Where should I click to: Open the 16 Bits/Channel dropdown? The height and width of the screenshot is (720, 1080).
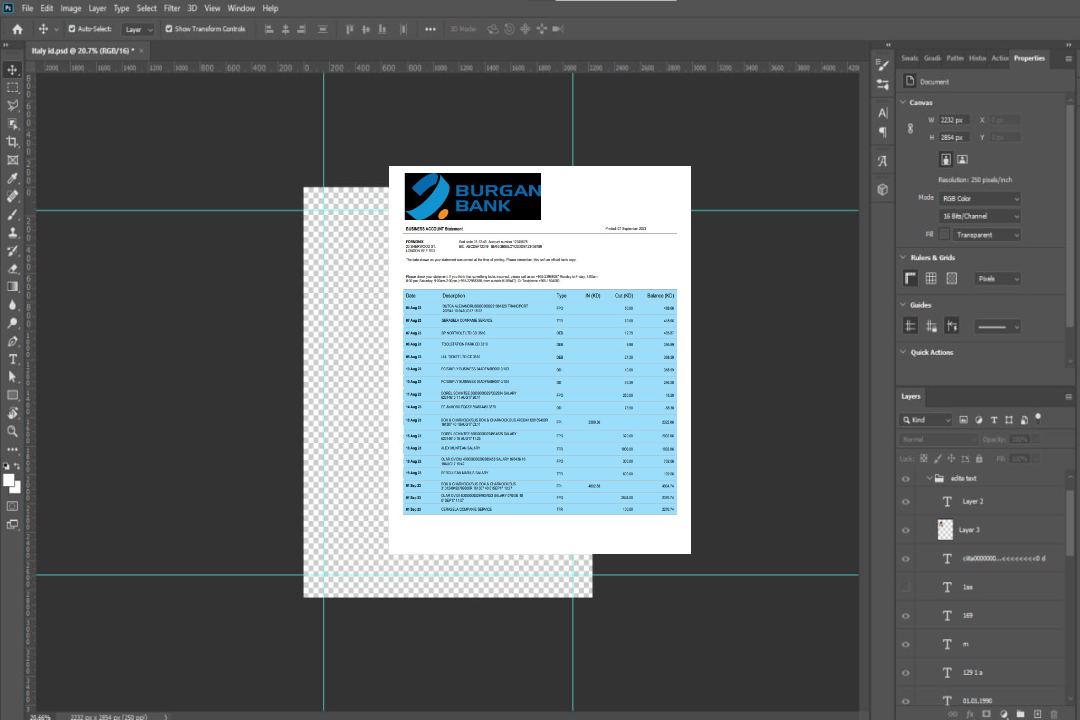[x=980, y=216]
